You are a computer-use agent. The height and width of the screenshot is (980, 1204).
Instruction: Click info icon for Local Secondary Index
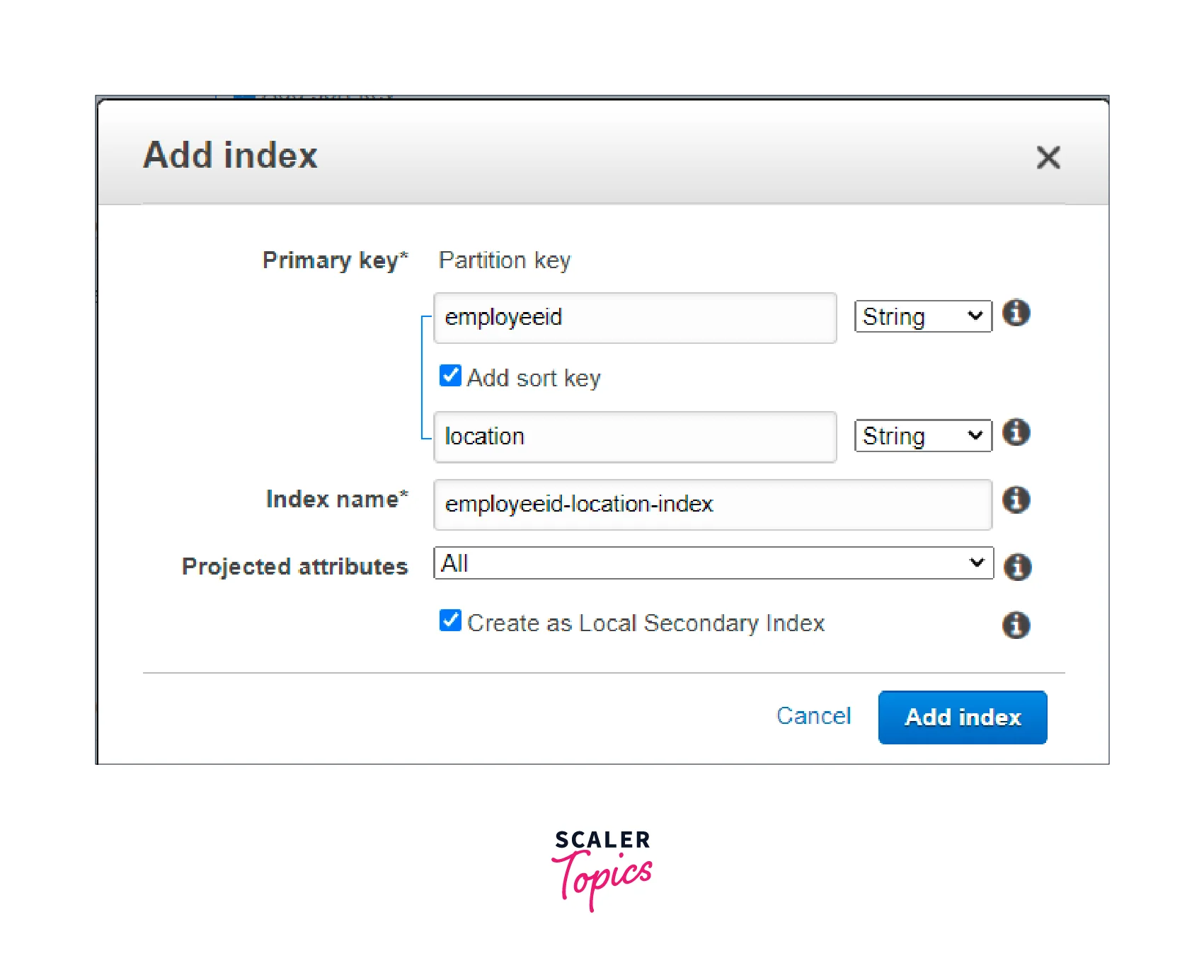pos(1016,625)
